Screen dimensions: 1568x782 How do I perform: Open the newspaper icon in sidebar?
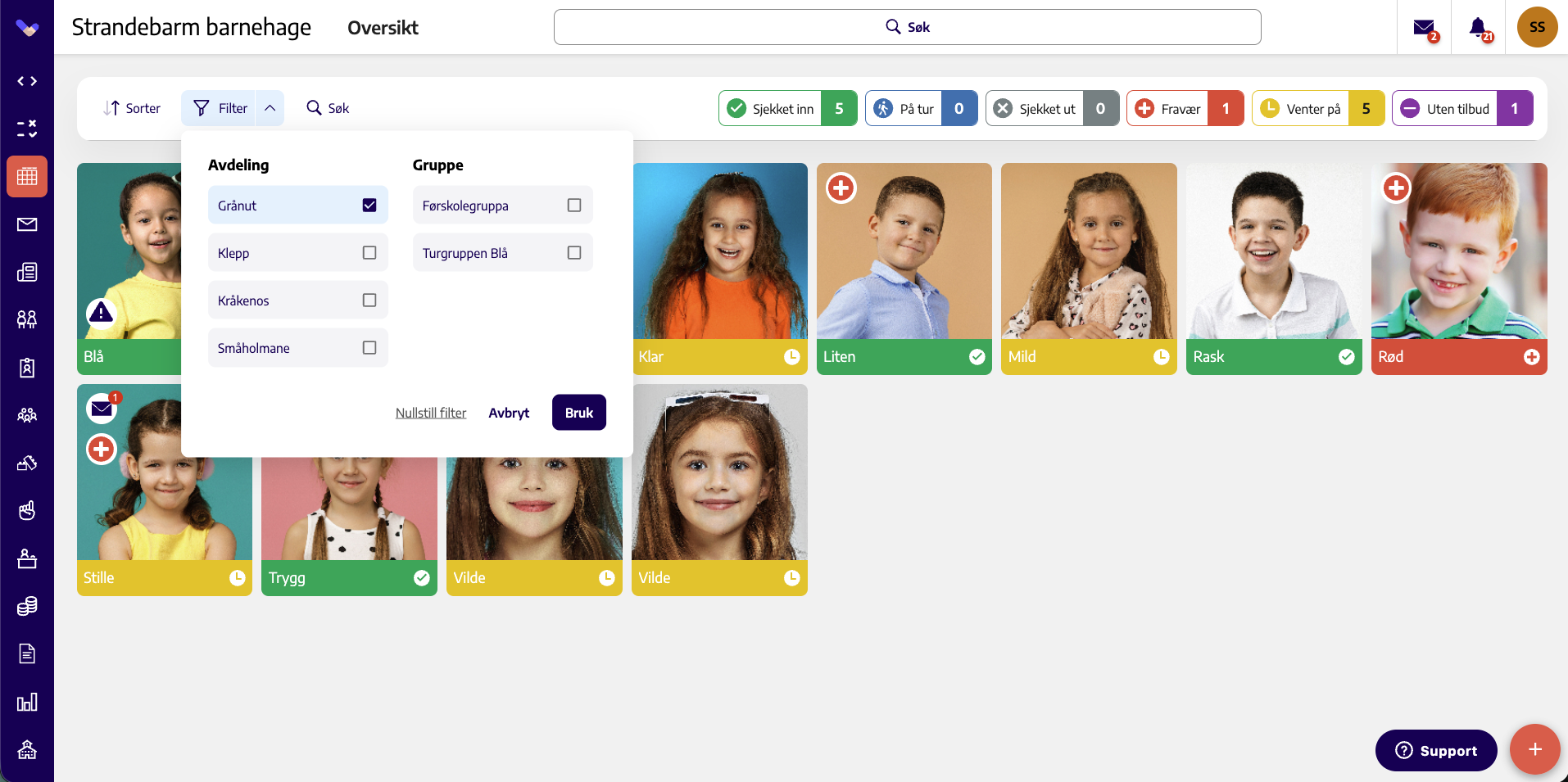(27, 272)
